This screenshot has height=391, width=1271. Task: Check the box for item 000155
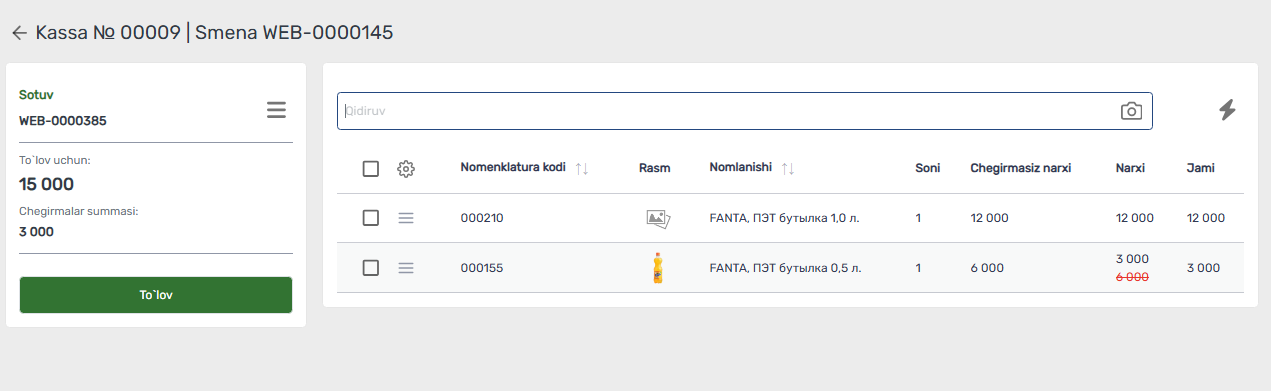pyautogui.click(x=371, y=268)
